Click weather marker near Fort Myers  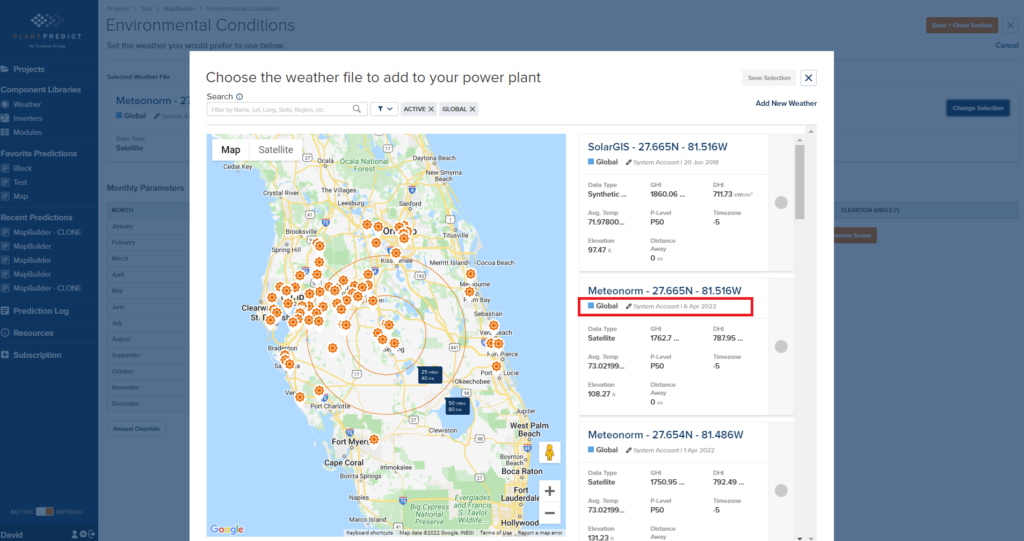[x=374, y=439]
